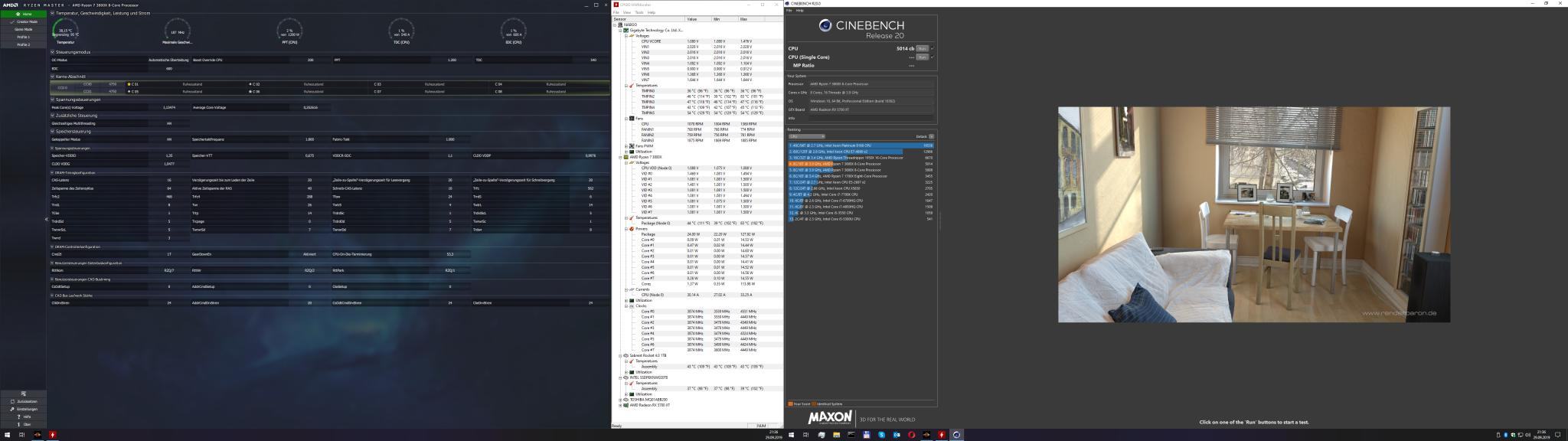Collapse the AMD Ryzen 7 3800X node
The height and width of the screenshot is (441, 1568).
620,157
